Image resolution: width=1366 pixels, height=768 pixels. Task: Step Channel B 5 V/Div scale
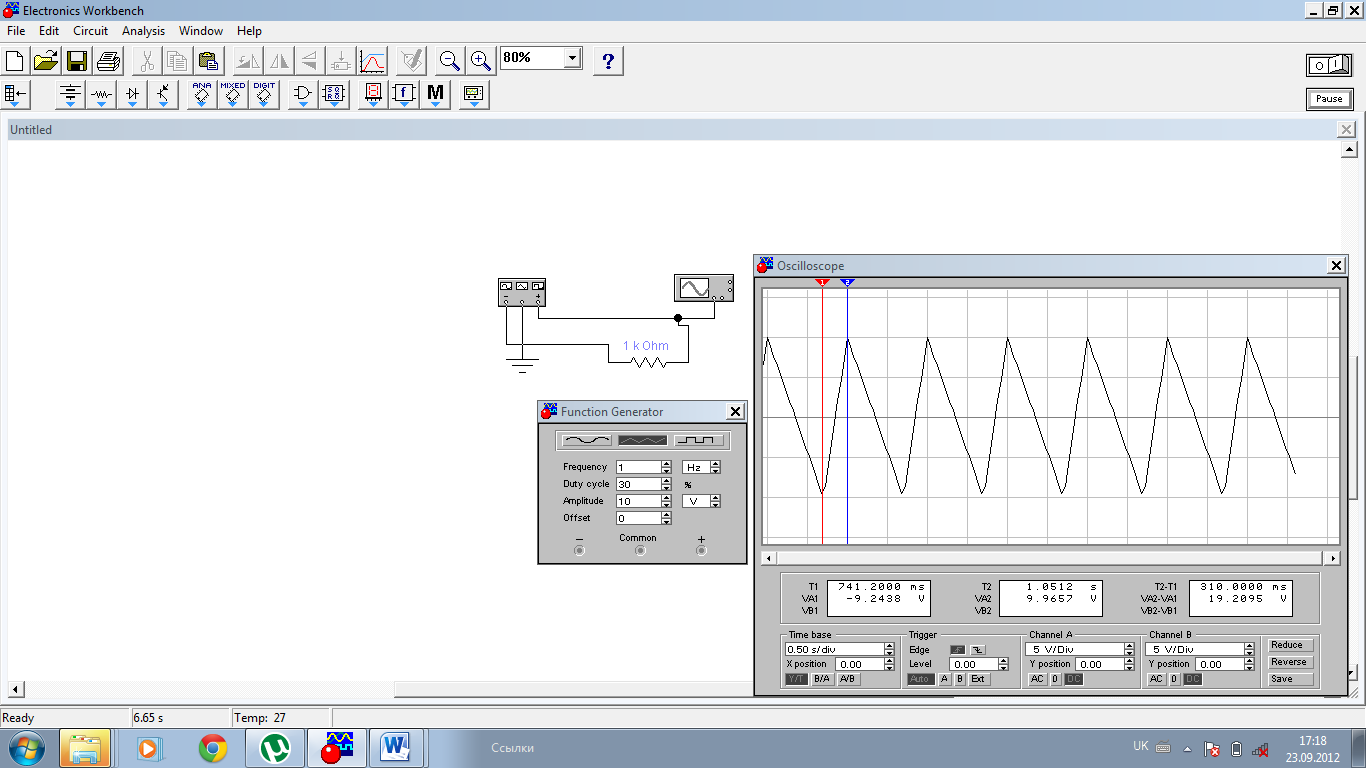click(1249, 650)
